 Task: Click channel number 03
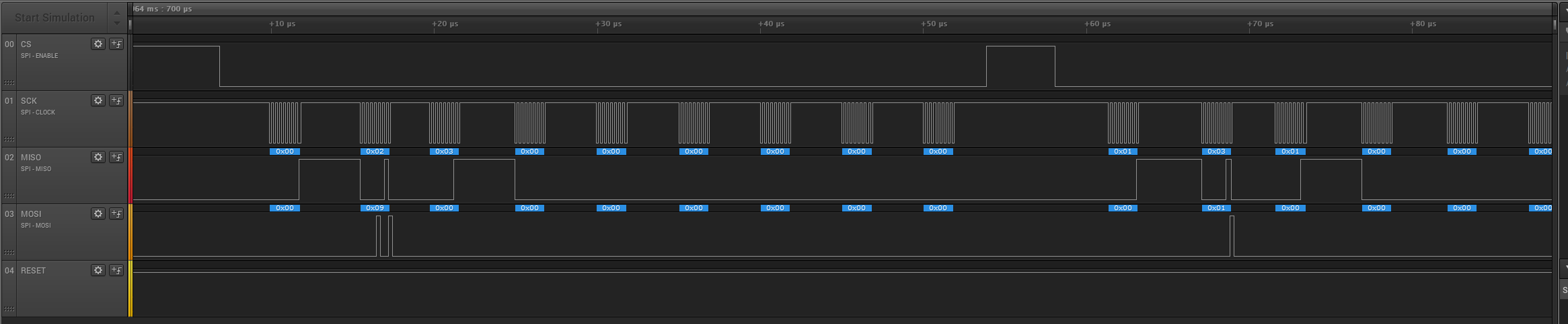coord(9,214)
